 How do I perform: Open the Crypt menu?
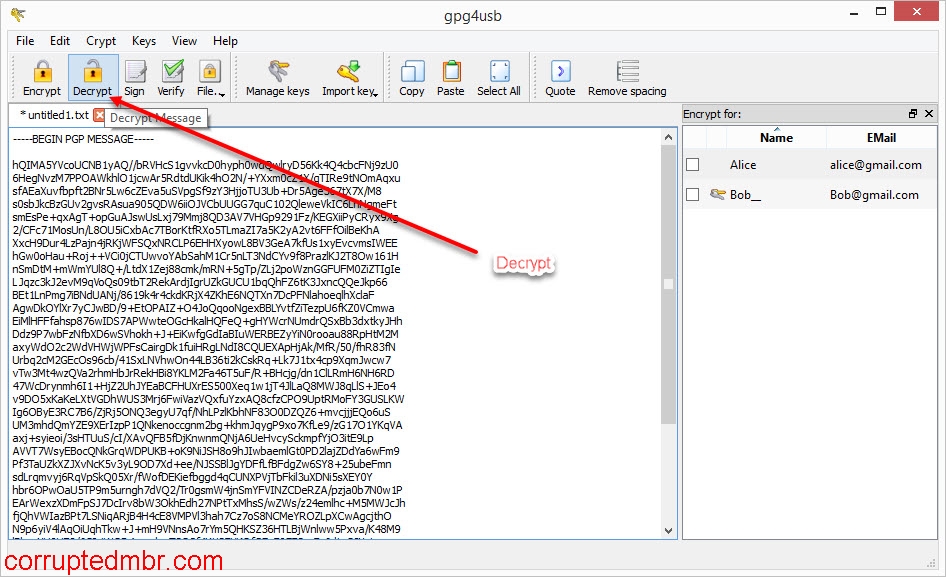pos(100,41)
